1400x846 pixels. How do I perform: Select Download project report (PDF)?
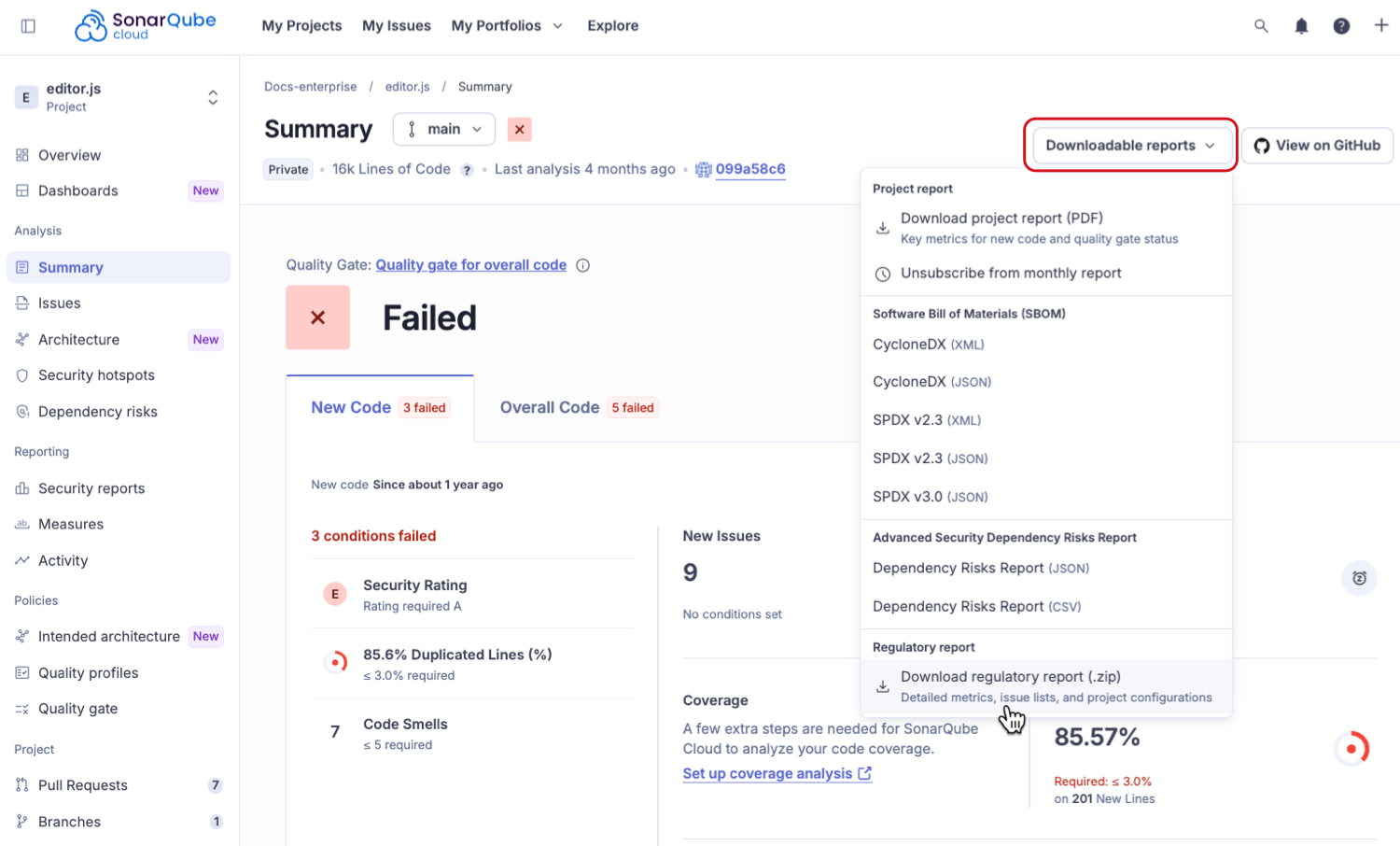point(1046,228)
